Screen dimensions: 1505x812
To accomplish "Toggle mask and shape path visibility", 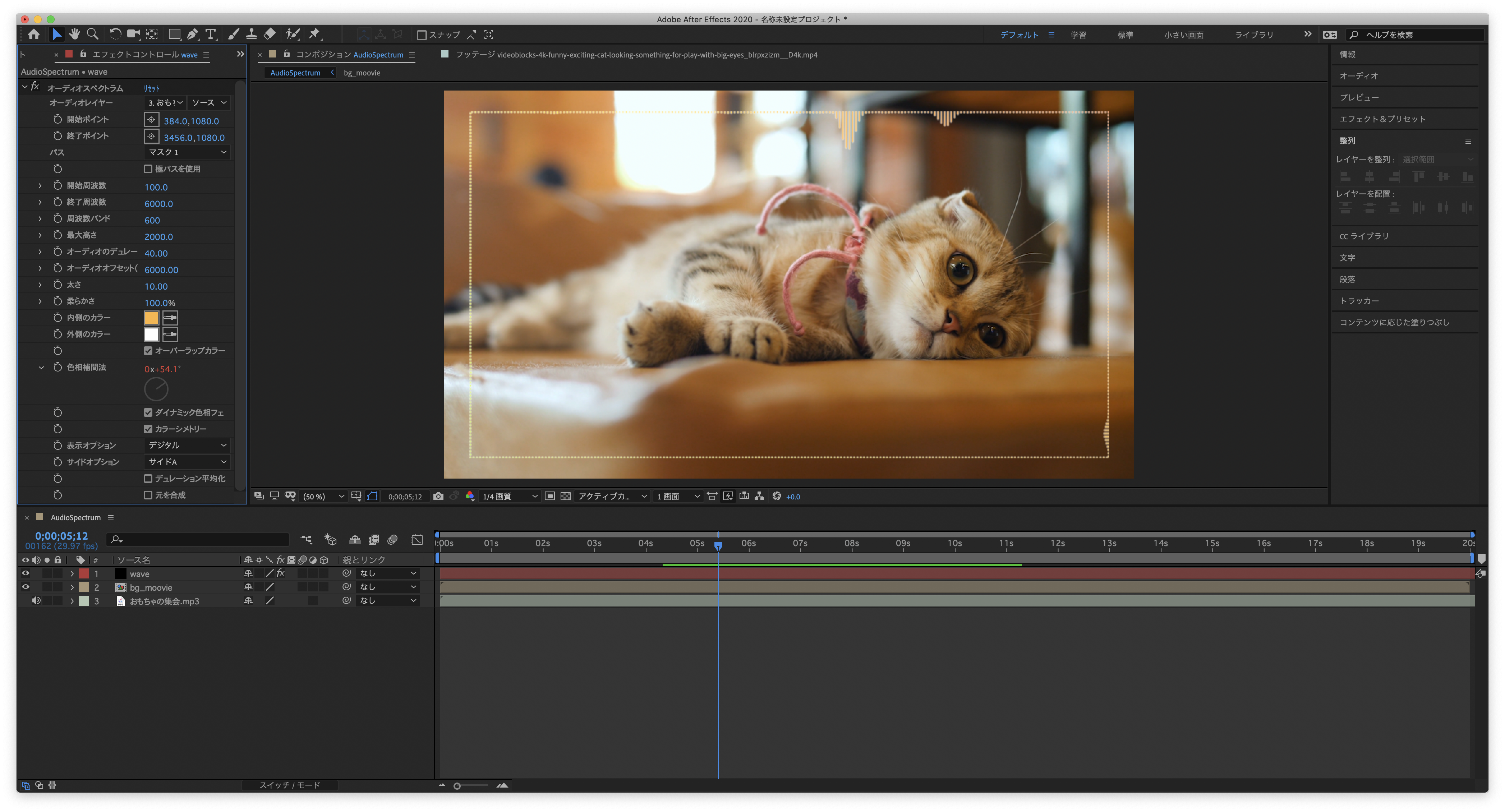I will [x=372, y=497].
